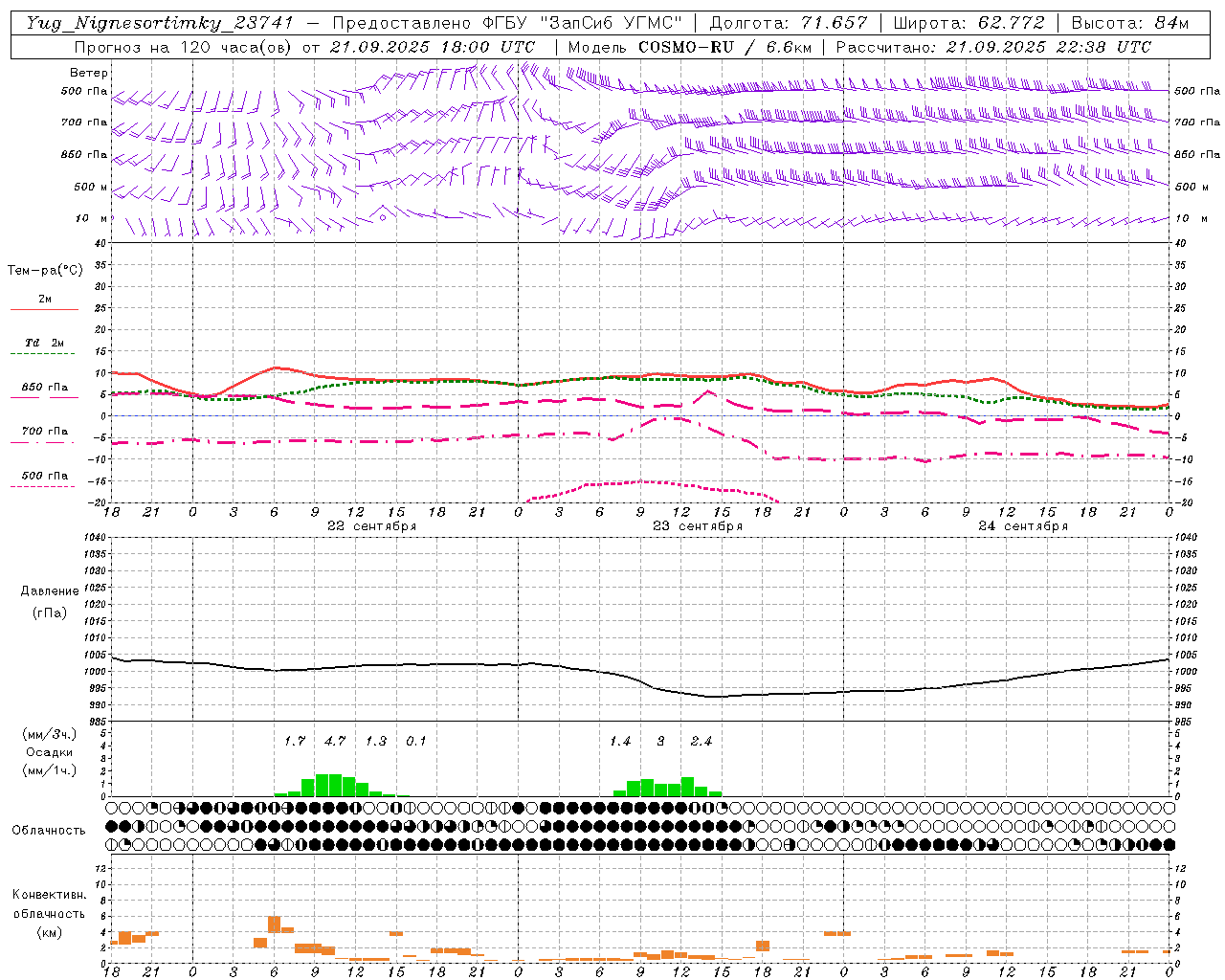Select the 1.3 precipitation total

click(x=376, y=742)
